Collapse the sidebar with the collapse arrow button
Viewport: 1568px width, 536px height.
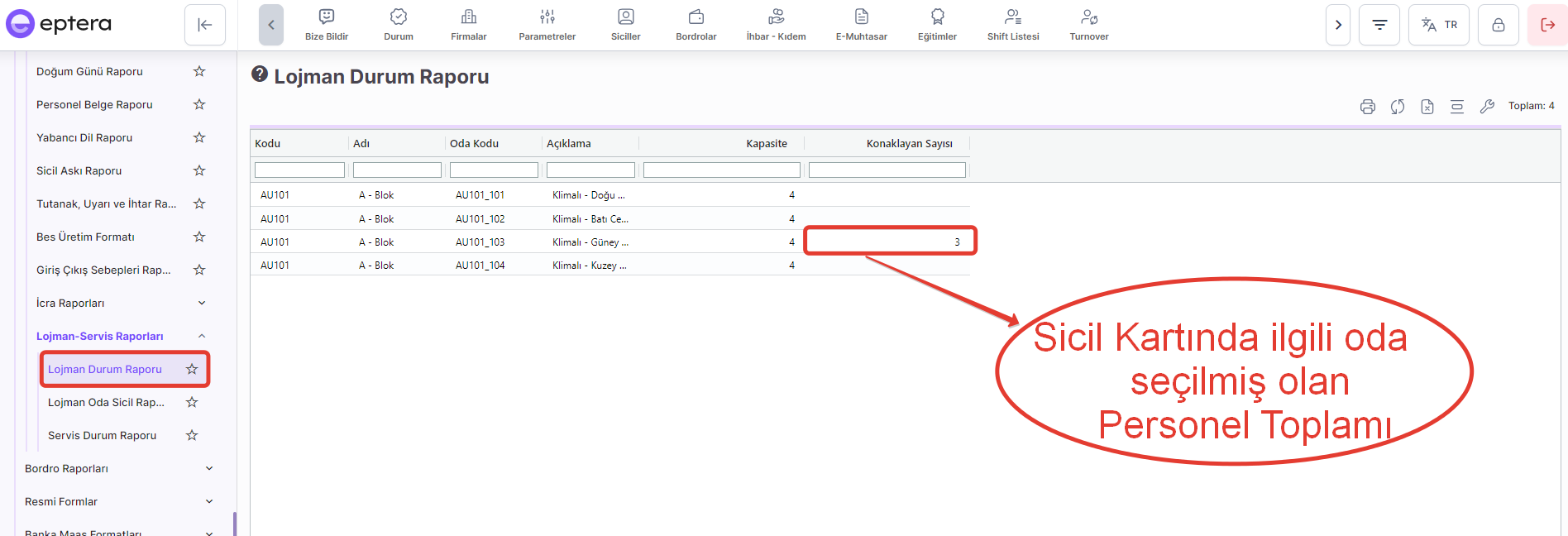click(205, 25)
